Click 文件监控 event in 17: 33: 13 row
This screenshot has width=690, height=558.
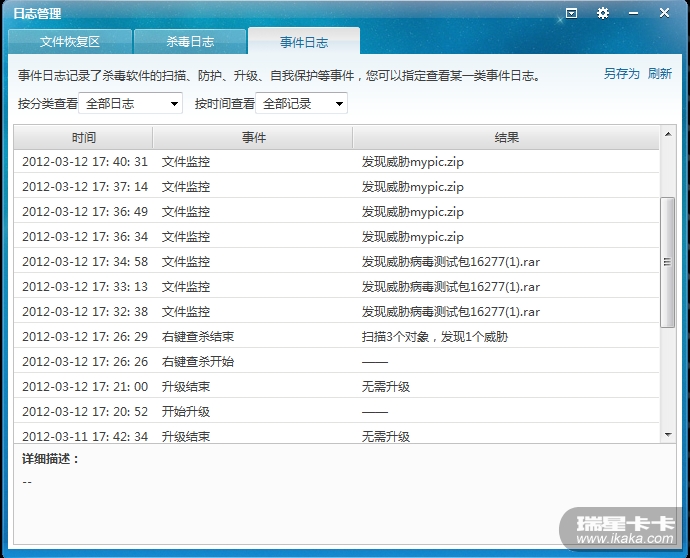(x=186, y=286)
